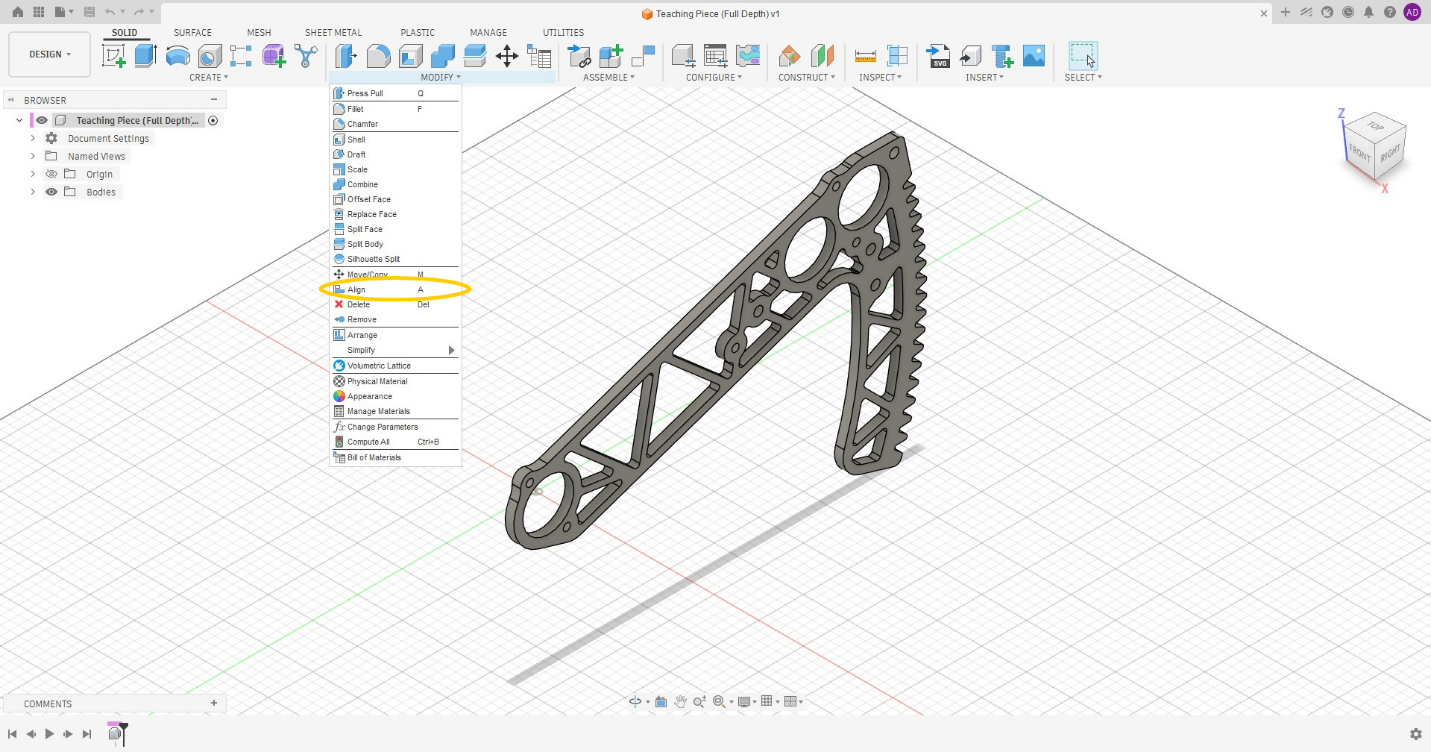This screenshot has width=1431, height=752.
Task: Switch to the UTILITIES tab
Action: (563, 33)
